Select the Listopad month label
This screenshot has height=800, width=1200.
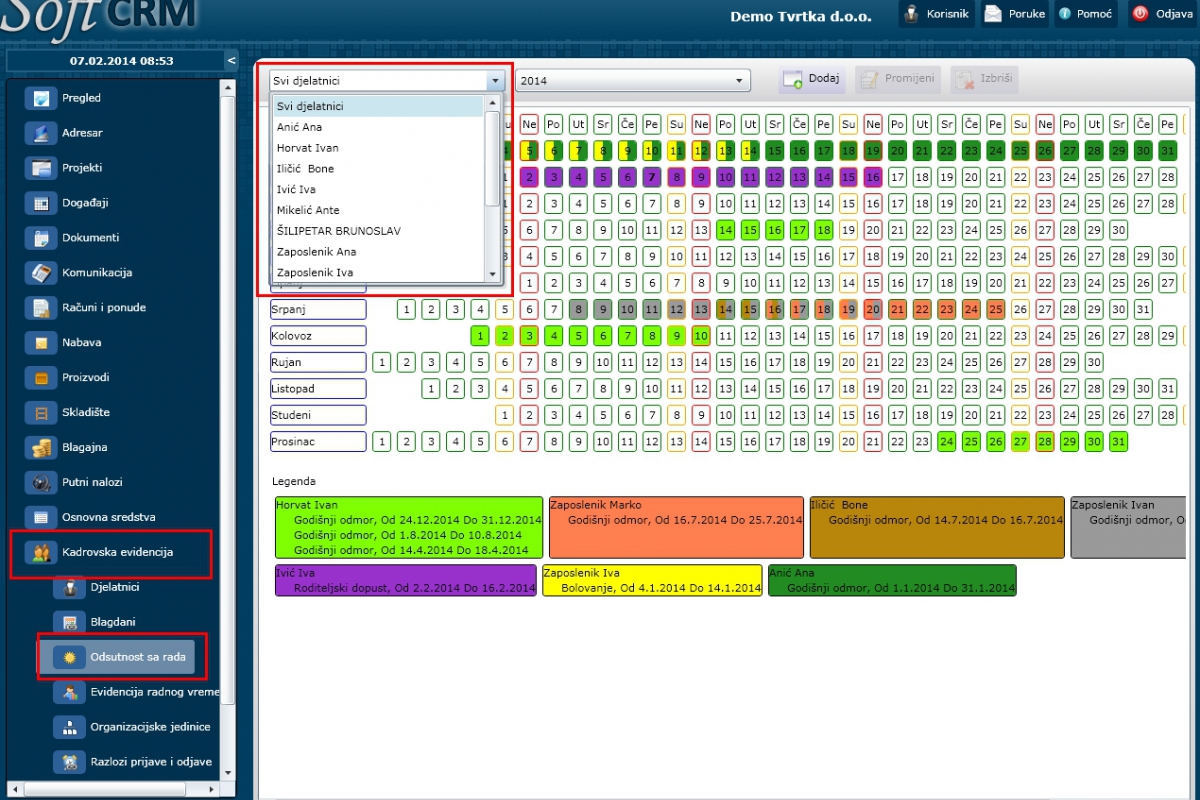point(318,388)
